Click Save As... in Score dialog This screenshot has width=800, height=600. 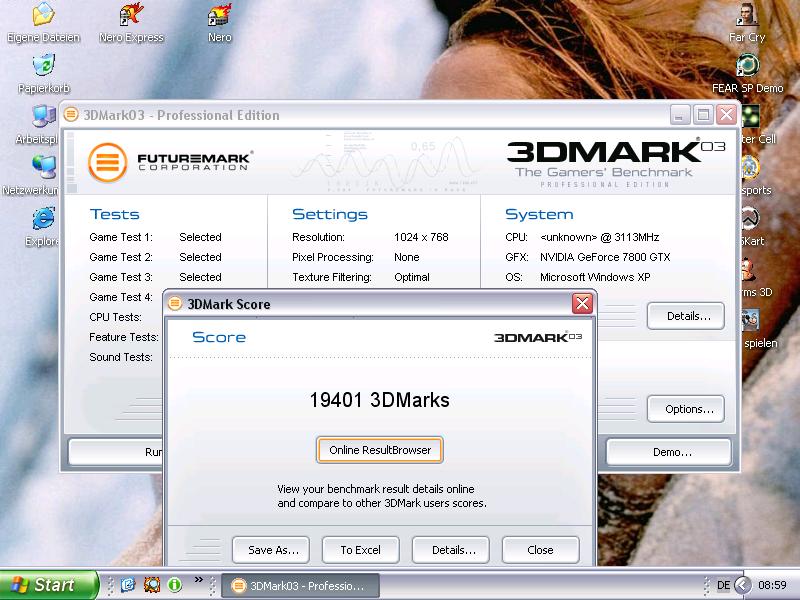pos(271,550)
